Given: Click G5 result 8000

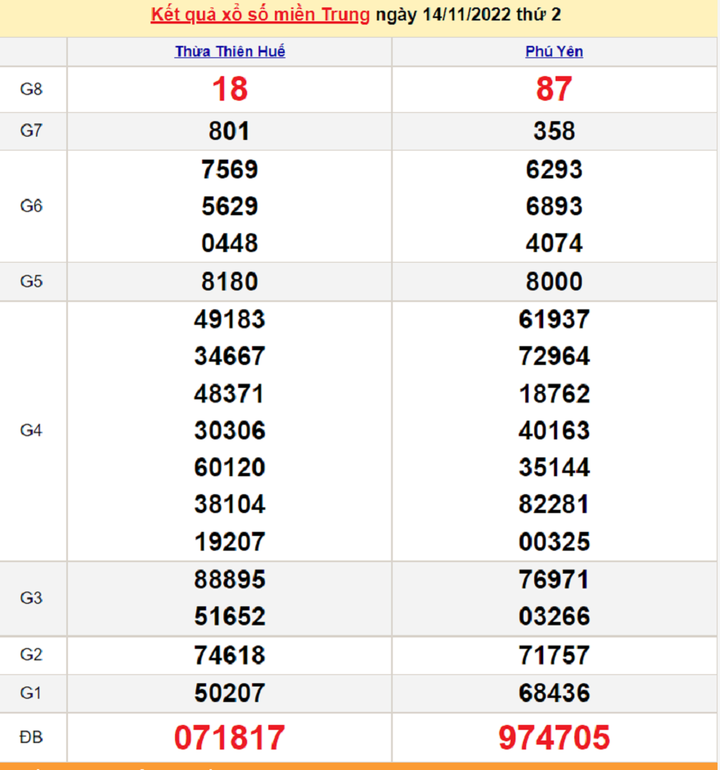Looking at the screenshot, I should (x=554, y=281).
